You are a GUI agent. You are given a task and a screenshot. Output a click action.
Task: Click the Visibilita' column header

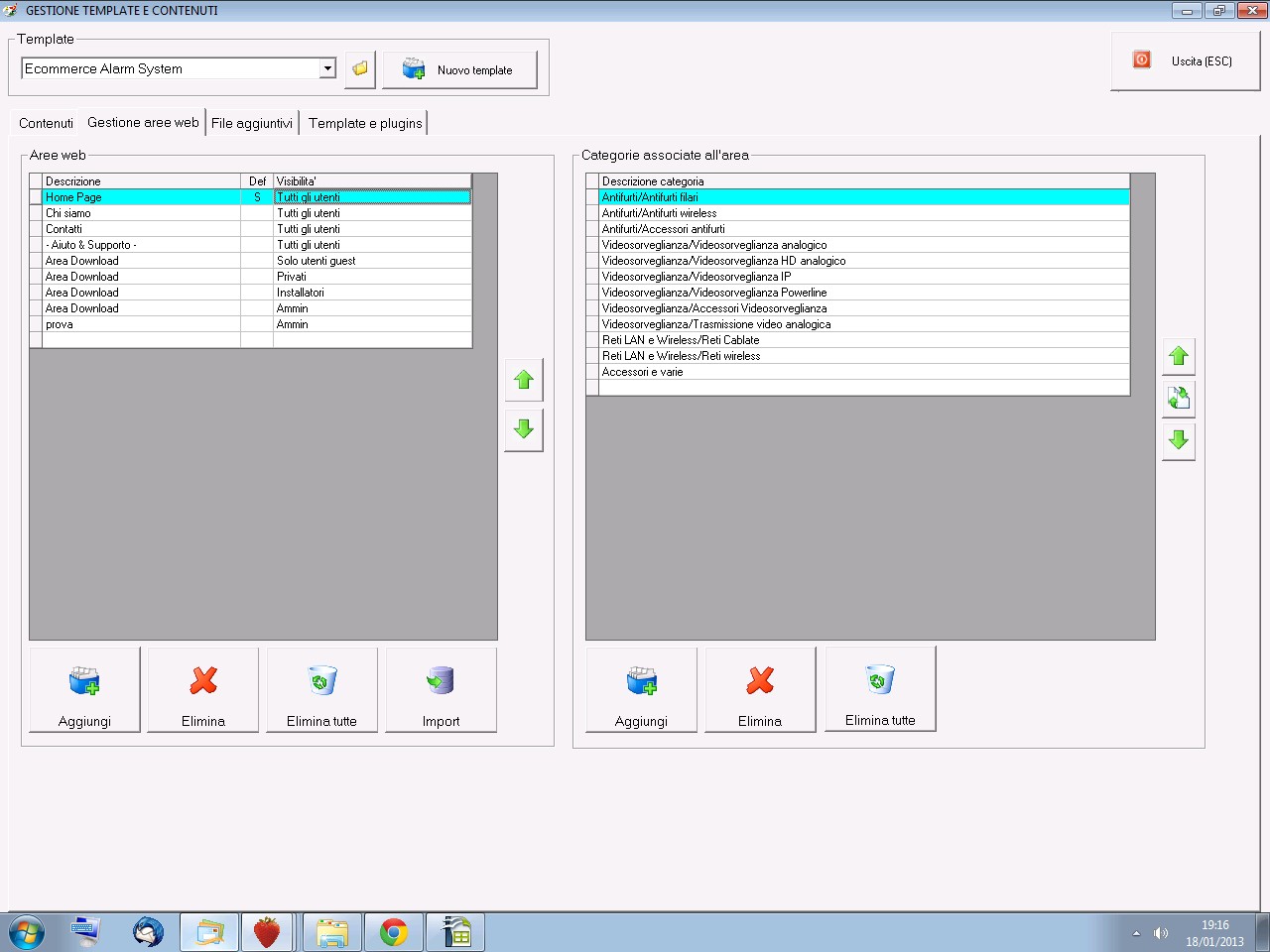coord(372,181)
